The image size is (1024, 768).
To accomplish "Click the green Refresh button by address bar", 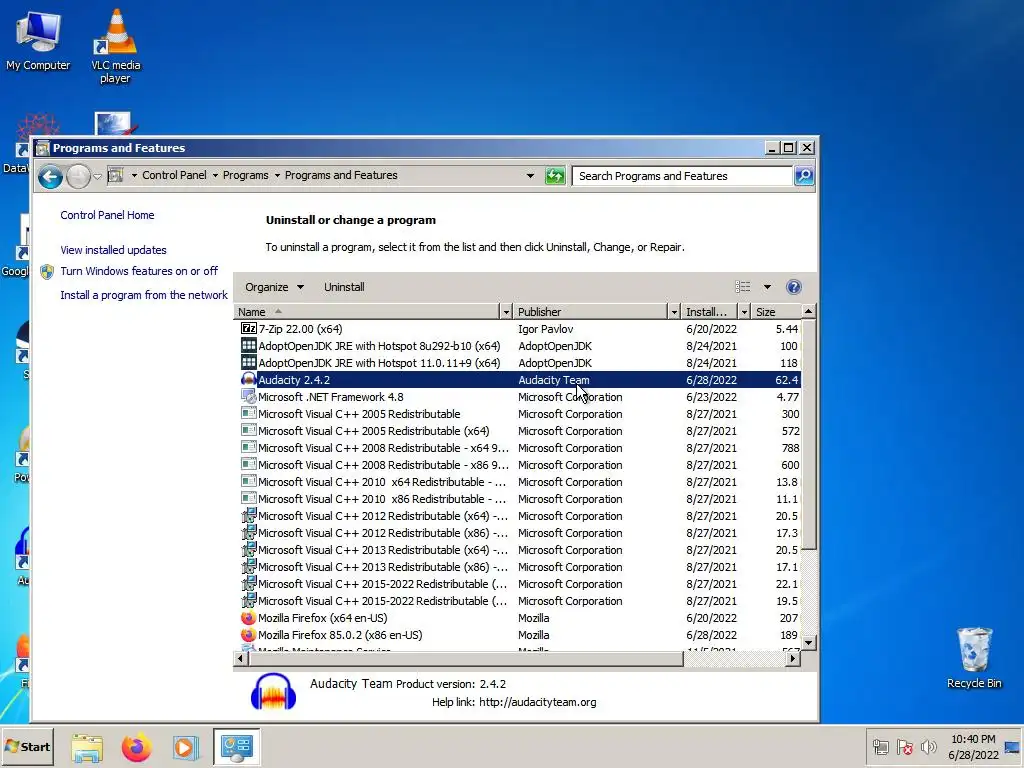I will [554, 176].
